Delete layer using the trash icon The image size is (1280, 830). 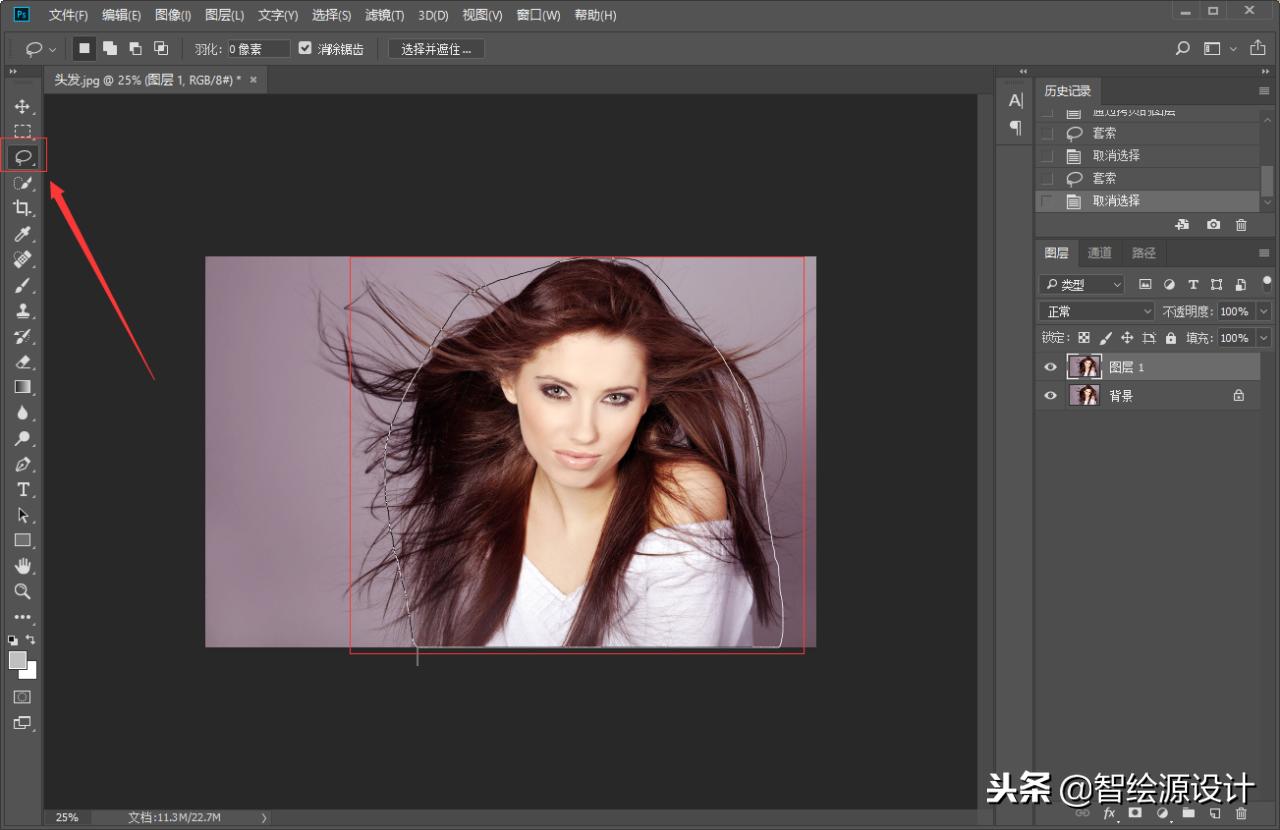tap(1241, 814)
